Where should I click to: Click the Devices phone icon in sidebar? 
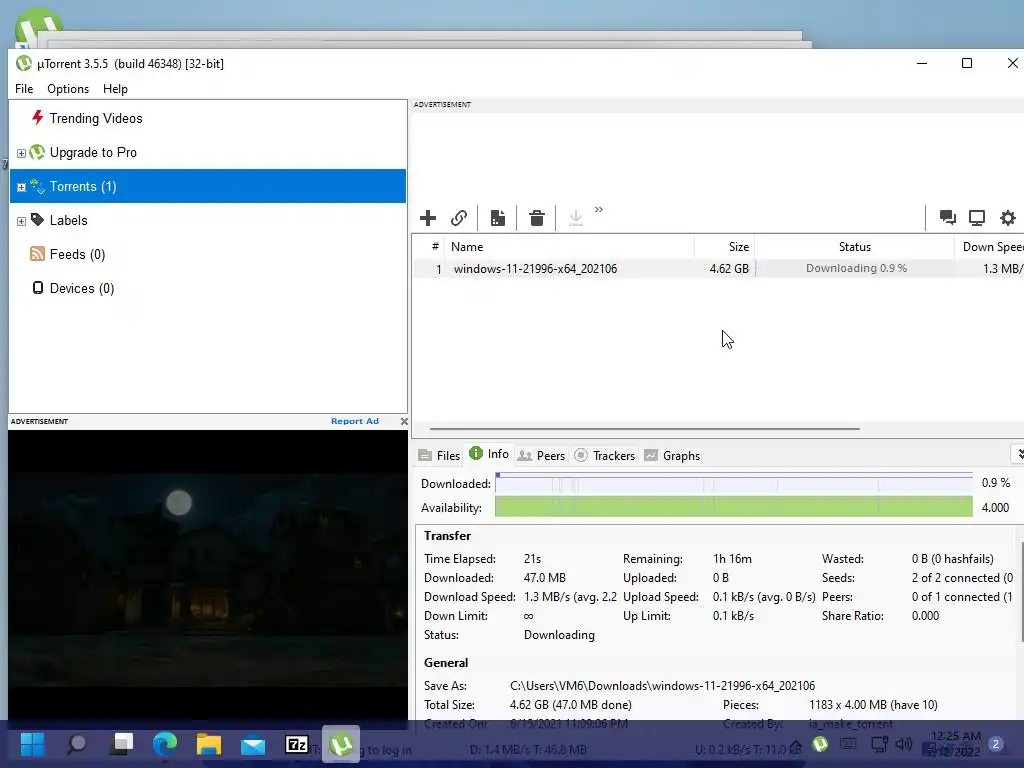[x=38, y=288]
